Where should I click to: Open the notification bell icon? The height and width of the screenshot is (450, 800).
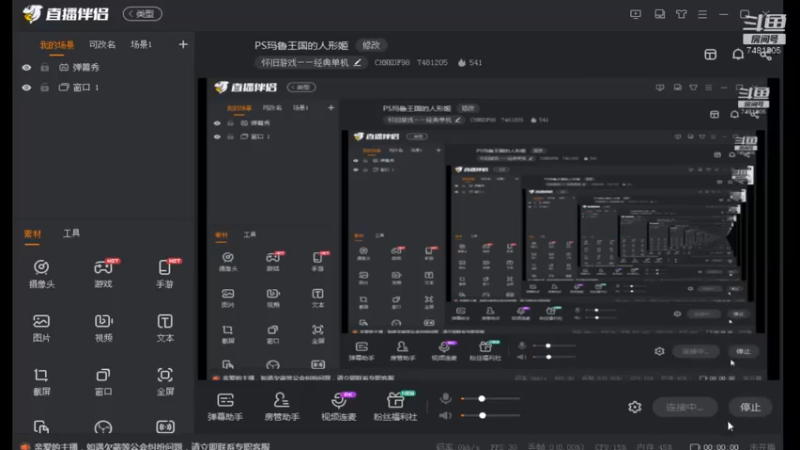point(738,55)
